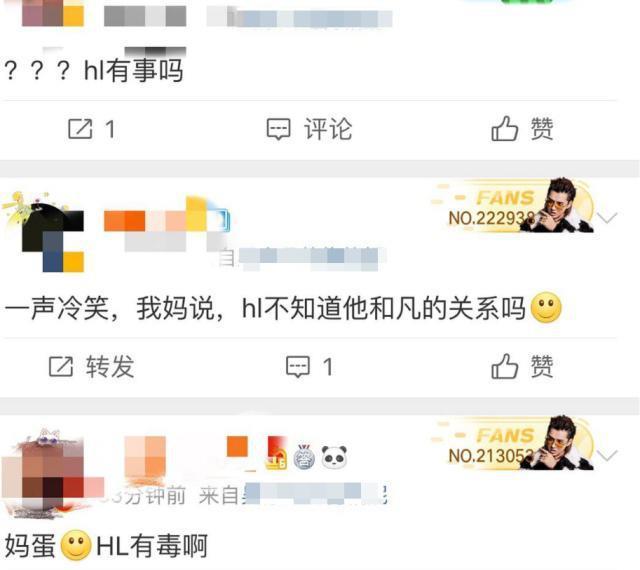Image resolution: width=640 pixels, height=570 pixels.
Task: Tap the 转发 label on the second post
Action: click(x=110, y=366)
